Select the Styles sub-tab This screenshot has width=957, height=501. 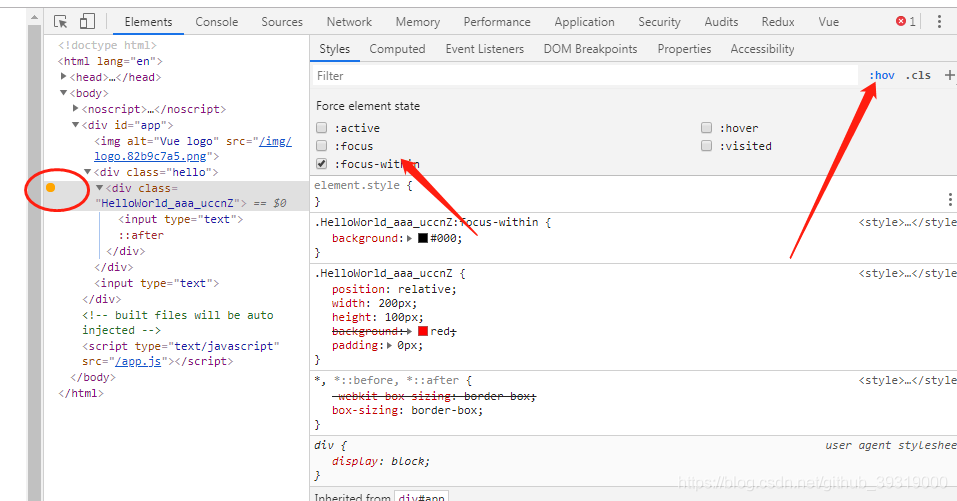[334, 49]
